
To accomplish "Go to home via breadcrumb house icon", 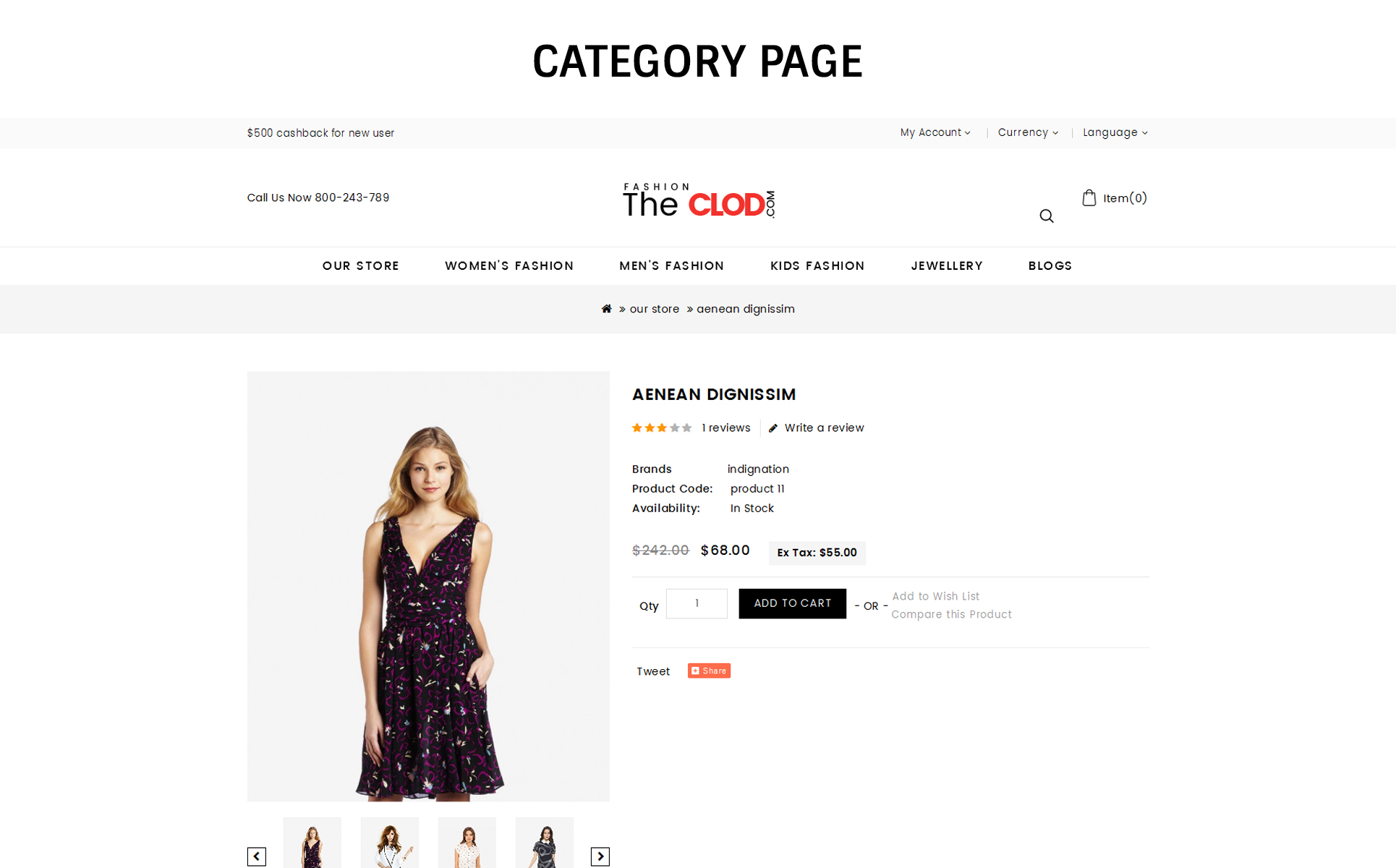I will (x=606, y=309).
